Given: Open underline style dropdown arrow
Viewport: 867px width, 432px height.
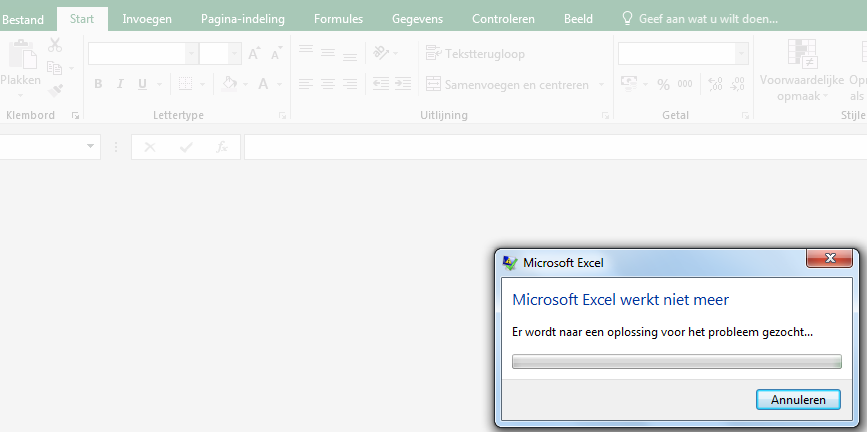Looking at the screenshot, I should (x=159, y=85).
